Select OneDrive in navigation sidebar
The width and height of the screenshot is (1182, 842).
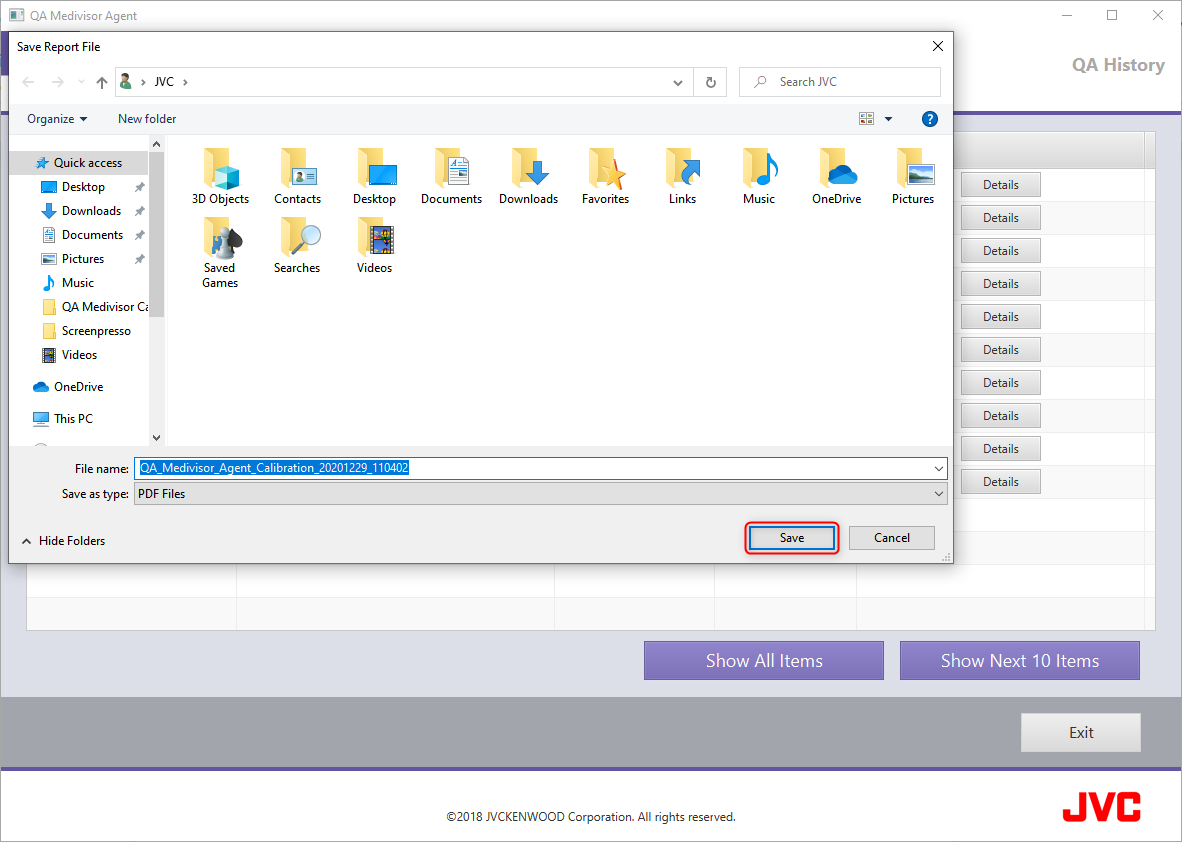pos(78,387)
